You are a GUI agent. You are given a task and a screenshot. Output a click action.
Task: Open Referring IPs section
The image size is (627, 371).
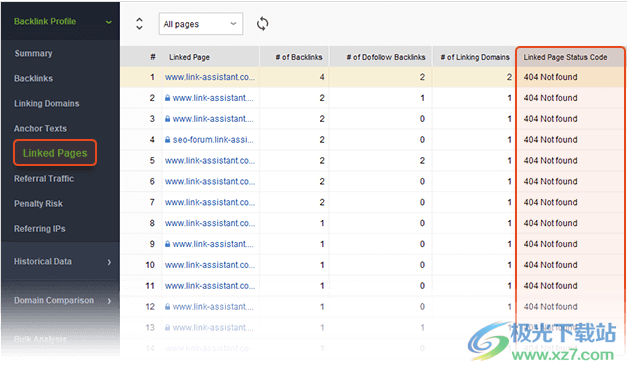click(x=40, y=229)
